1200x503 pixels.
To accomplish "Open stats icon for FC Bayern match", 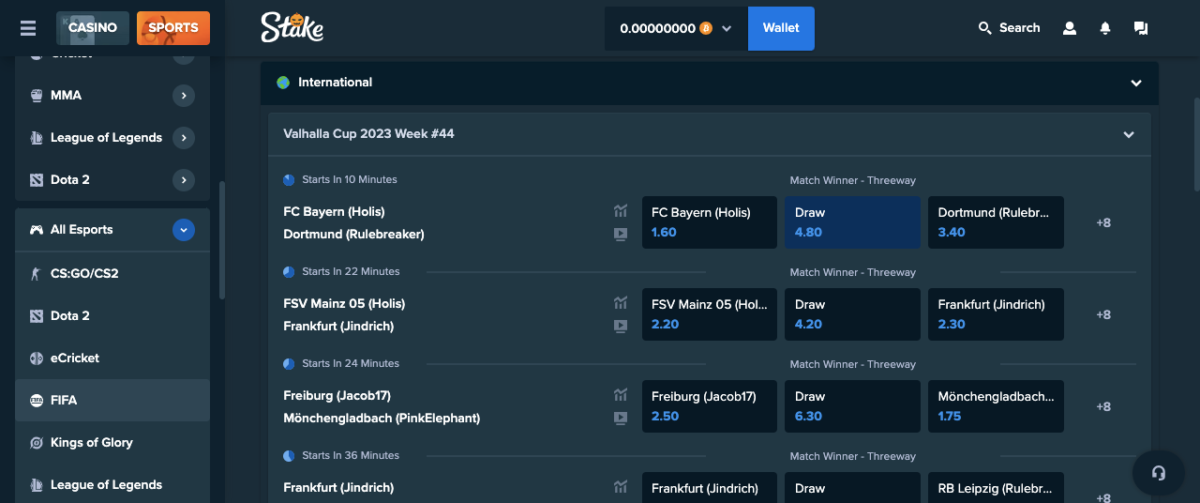I will (x=621, y=212).
